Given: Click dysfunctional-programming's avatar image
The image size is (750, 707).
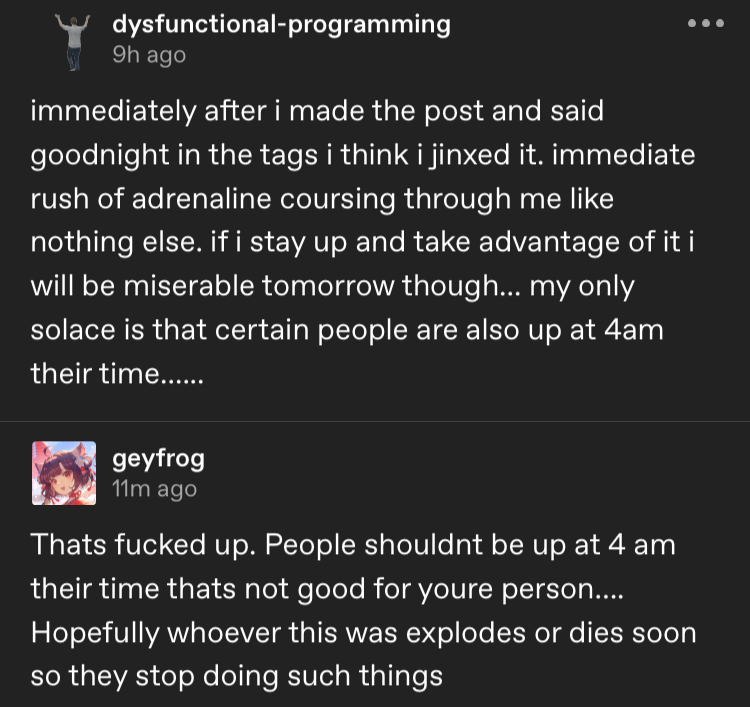Looking at the screenshot, I should [73, 42].
